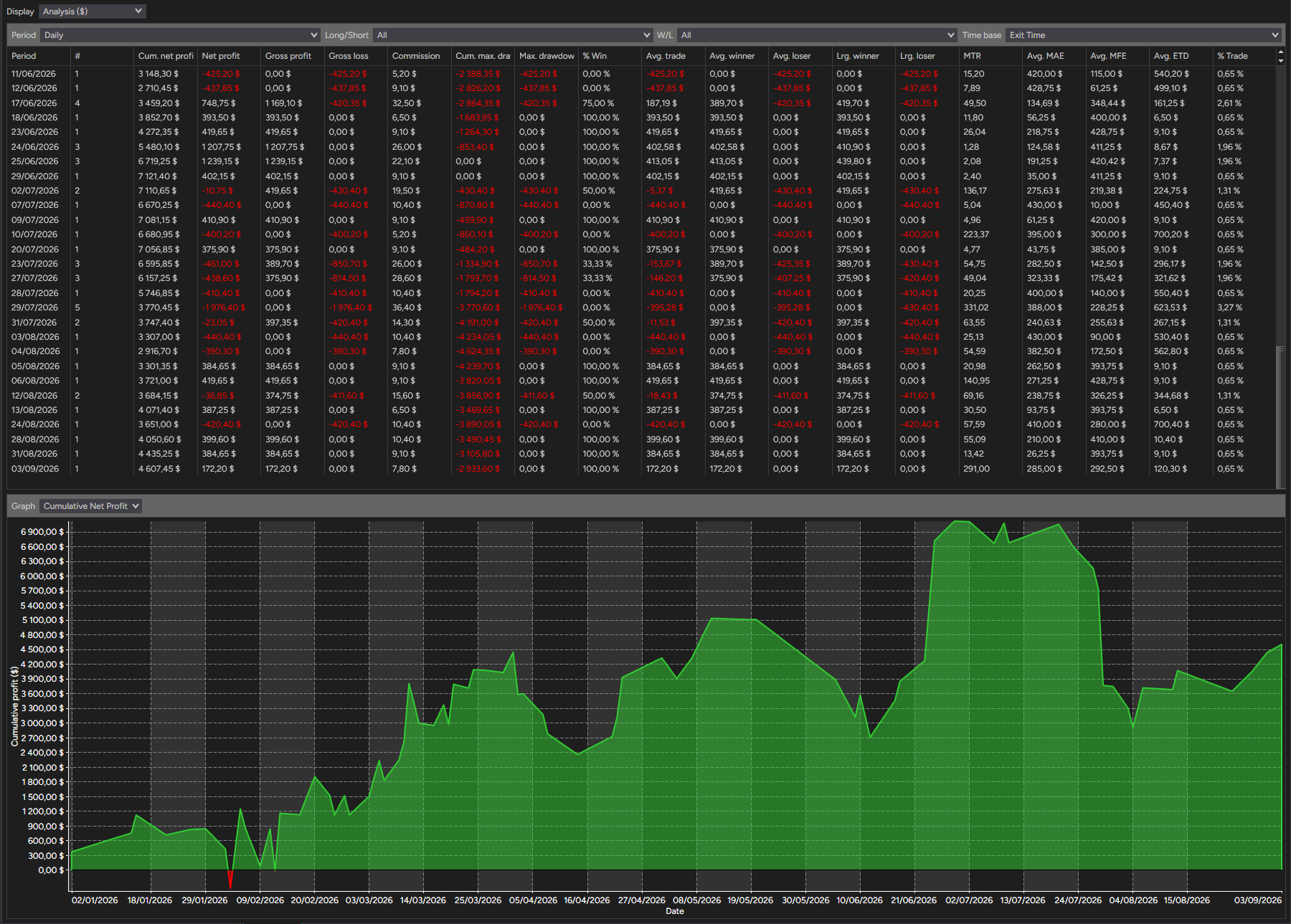Viewport: 1291px width, 924px height.
Task: Select the 17/06/2026 period row
Action: click(x=642, y=103)
